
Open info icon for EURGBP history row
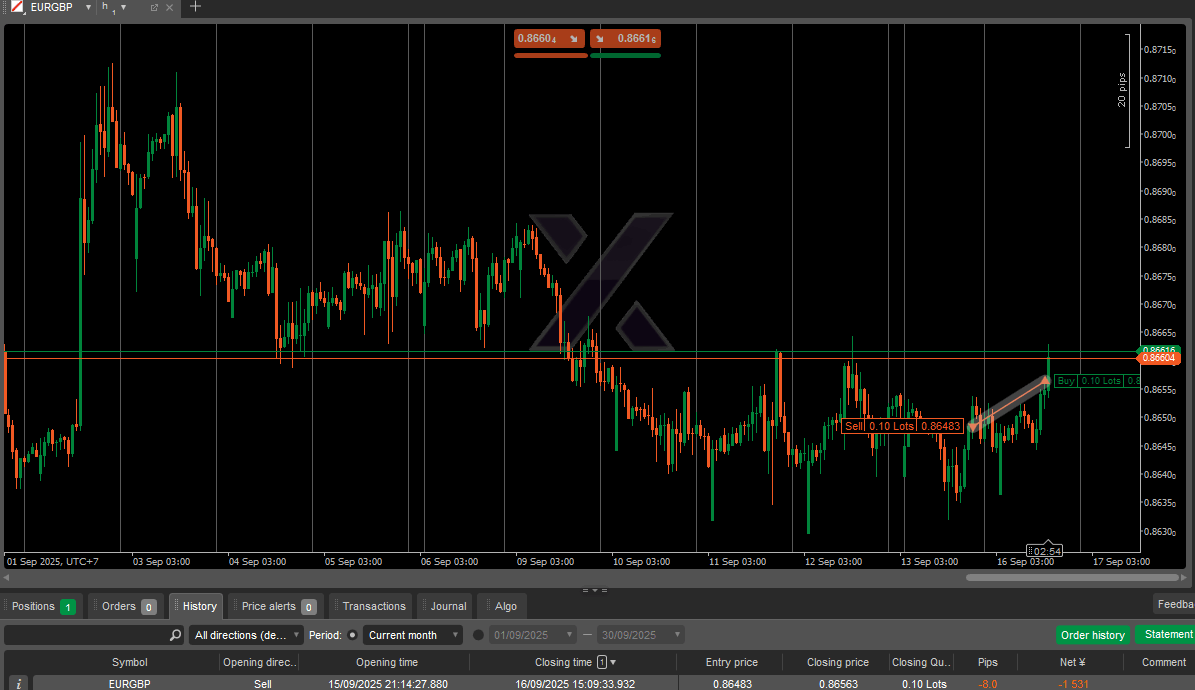18,684
